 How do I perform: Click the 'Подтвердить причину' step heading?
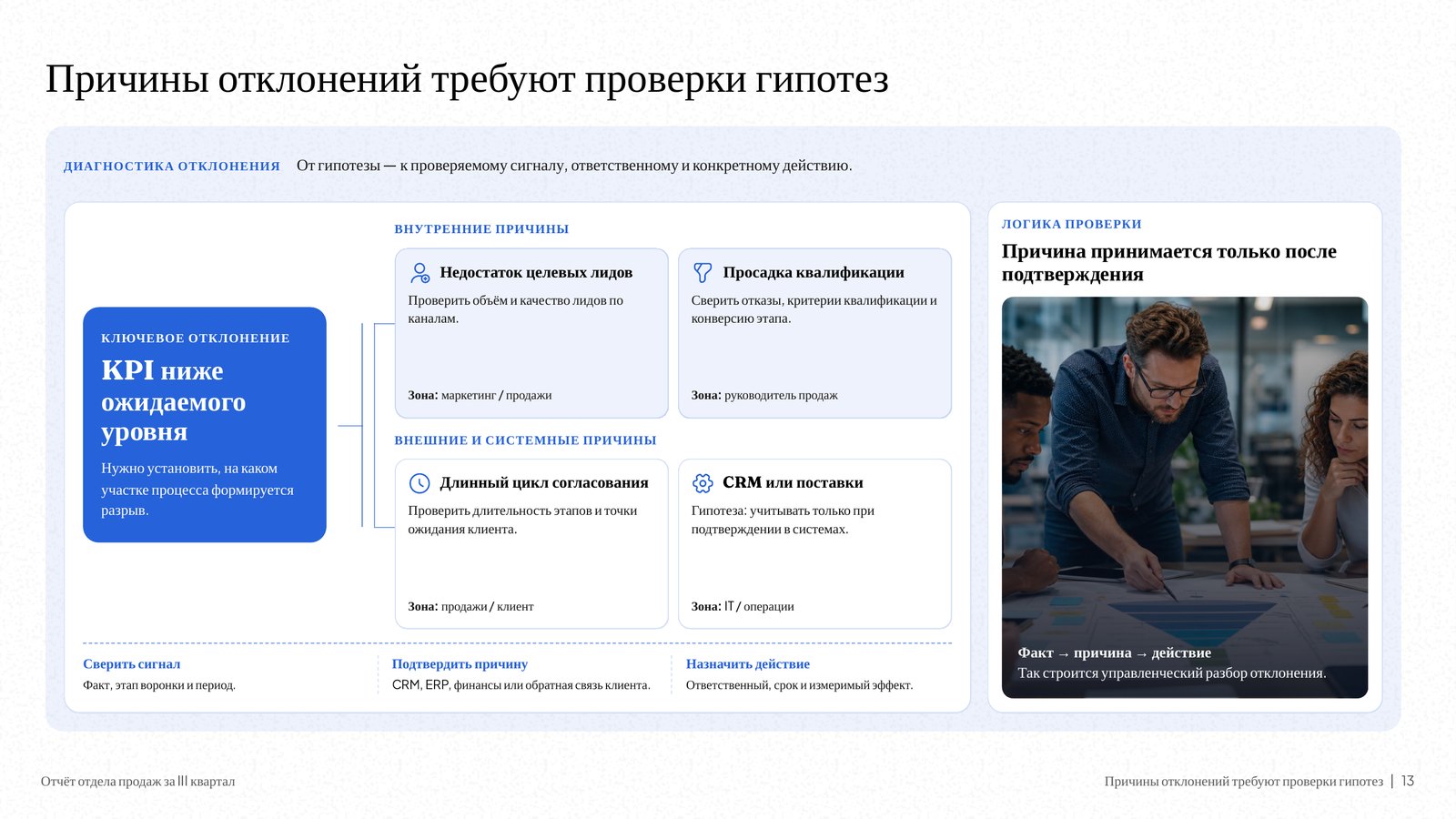tap(460, 664)
